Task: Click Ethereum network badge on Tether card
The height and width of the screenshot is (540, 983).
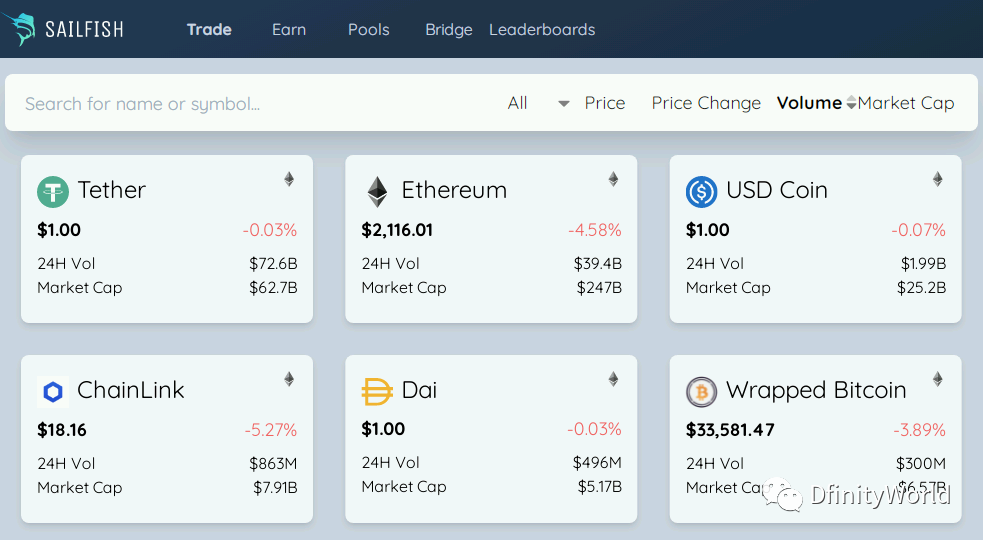Action: click(289, 179)
